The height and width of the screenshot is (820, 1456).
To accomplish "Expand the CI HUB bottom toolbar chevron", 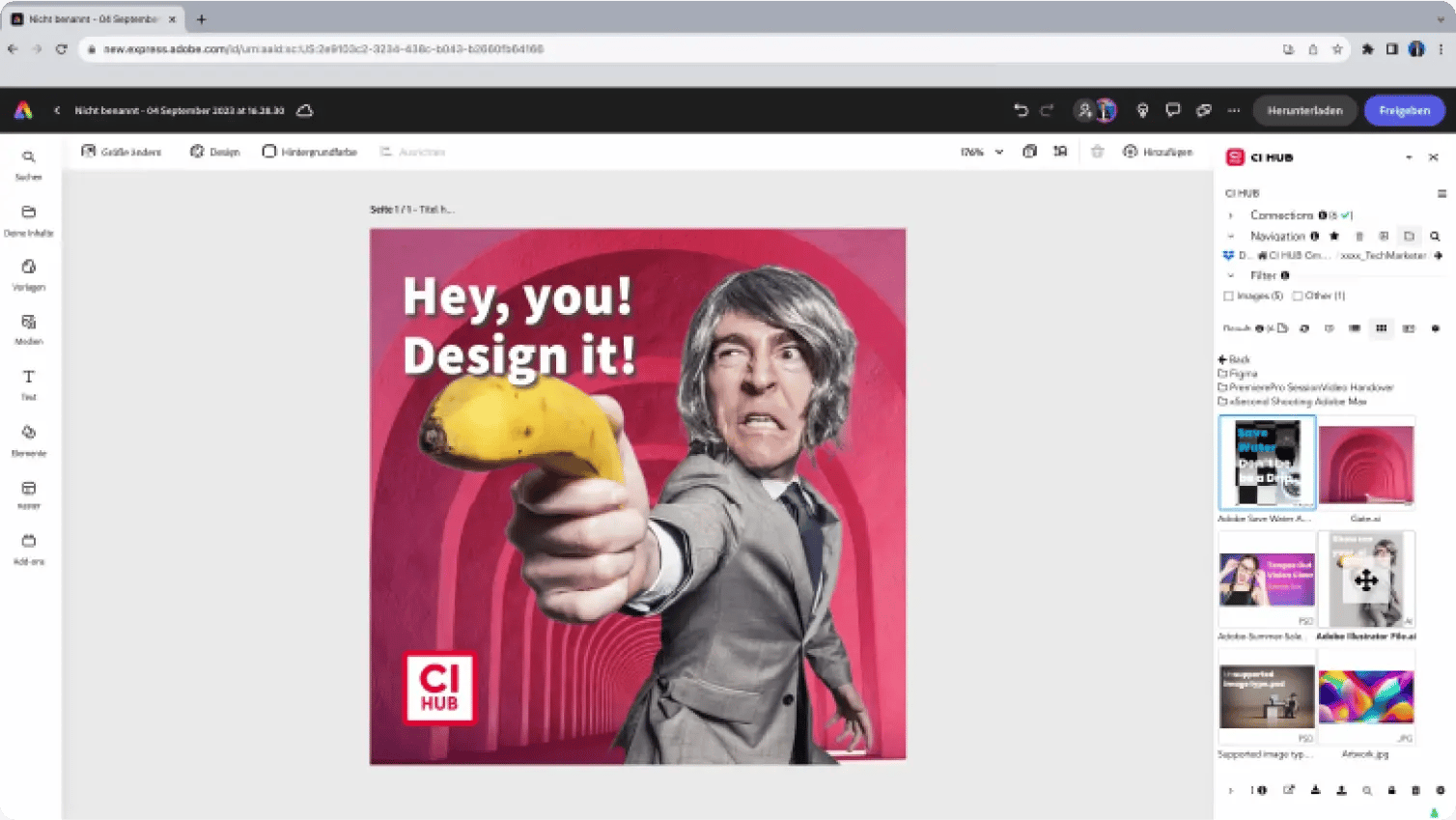I will click(x=1231, y=790).
